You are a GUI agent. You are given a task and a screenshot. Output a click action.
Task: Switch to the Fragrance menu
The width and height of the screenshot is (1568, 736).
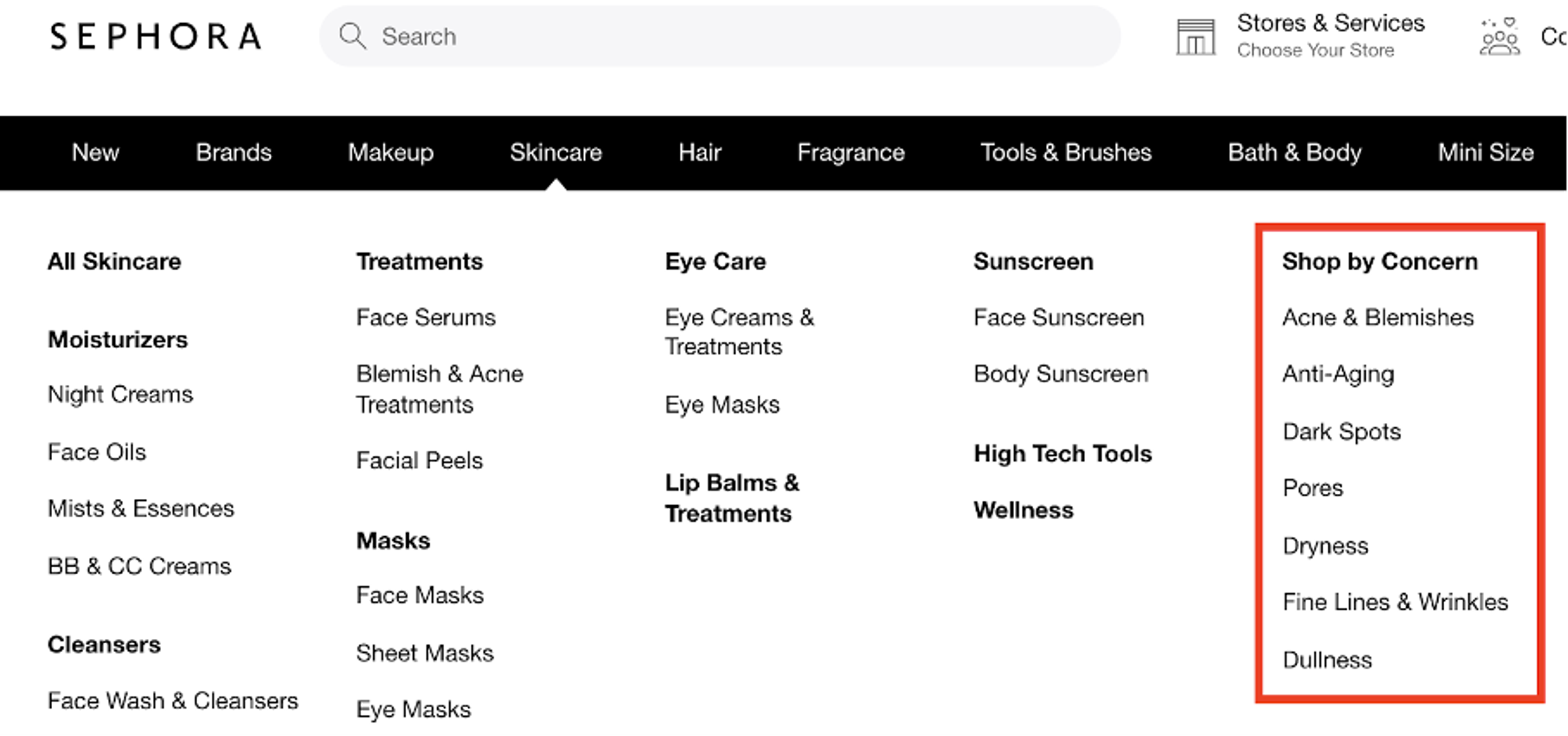click(850, 153)
